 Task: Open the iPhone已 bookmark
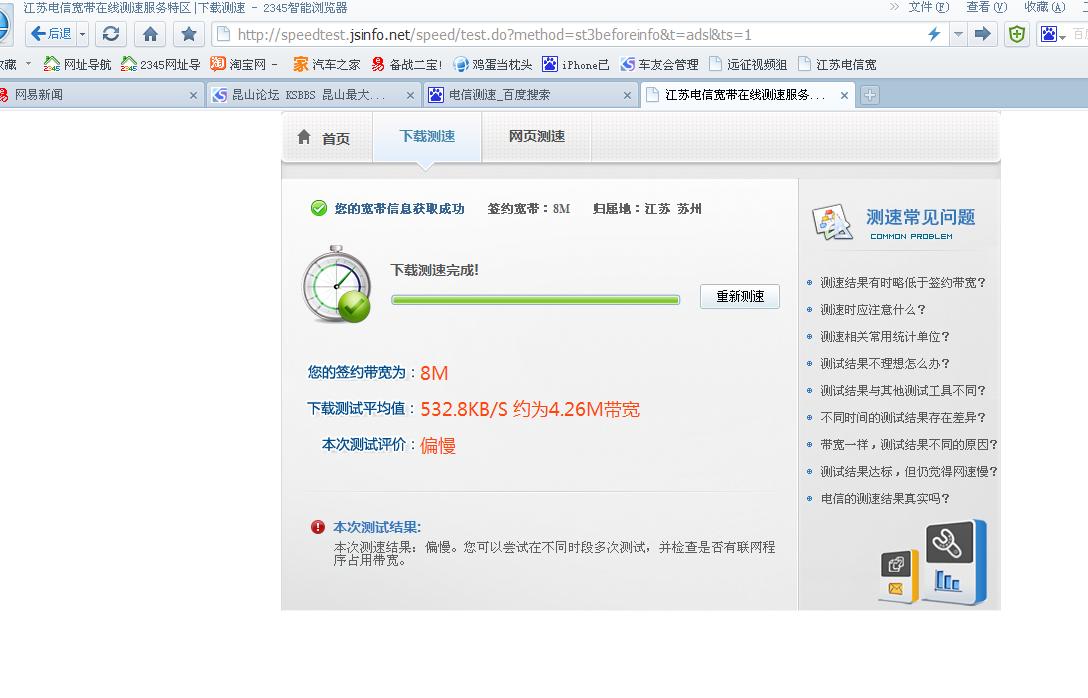(x=576, y=64)
